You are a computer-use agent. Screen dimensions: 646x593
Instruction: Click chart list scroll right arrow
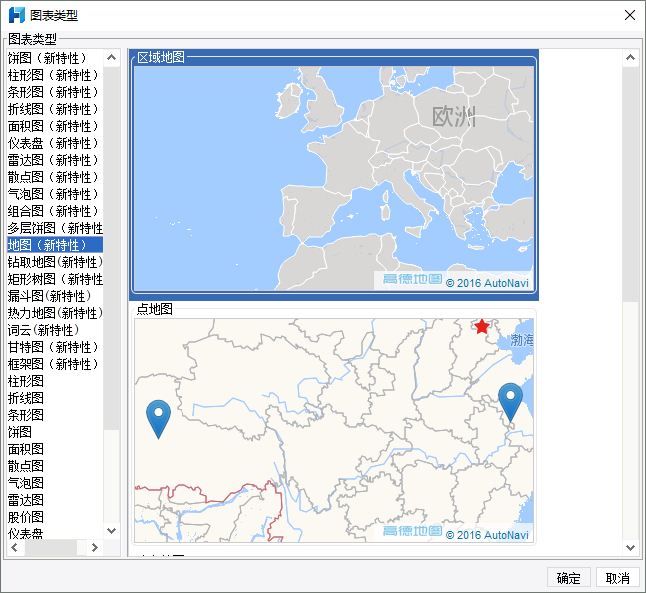[x=95, y=547]
